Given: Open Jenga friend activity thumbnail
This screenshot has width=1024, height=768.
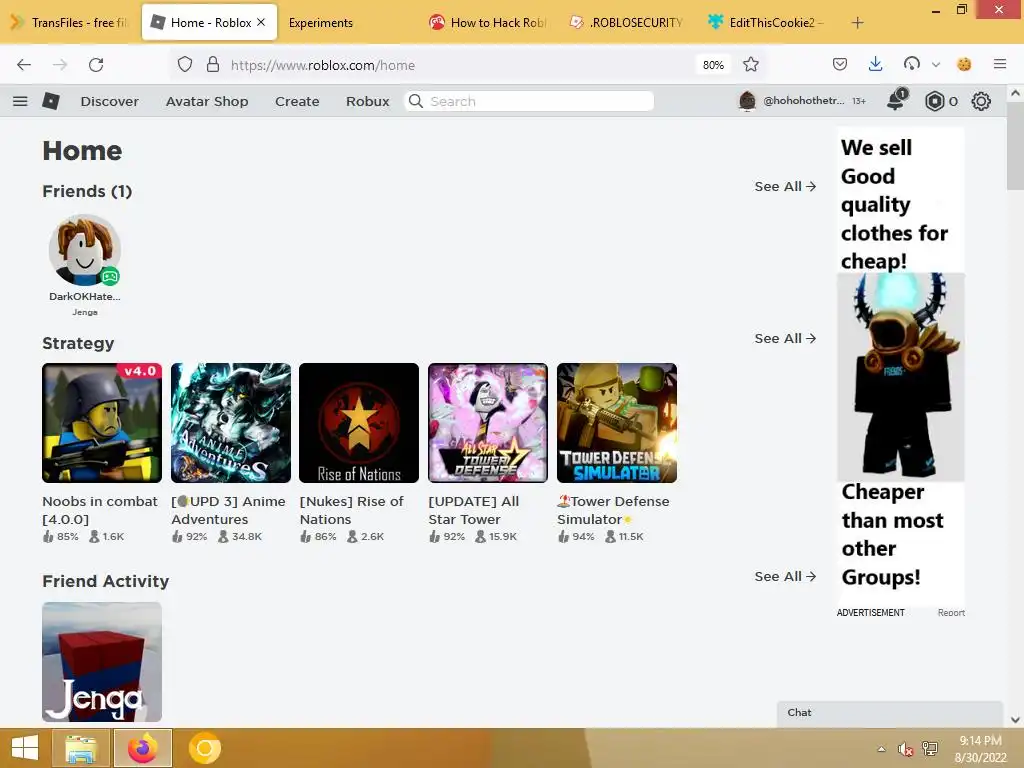Looking at the screenshot, I should point(102,662).
